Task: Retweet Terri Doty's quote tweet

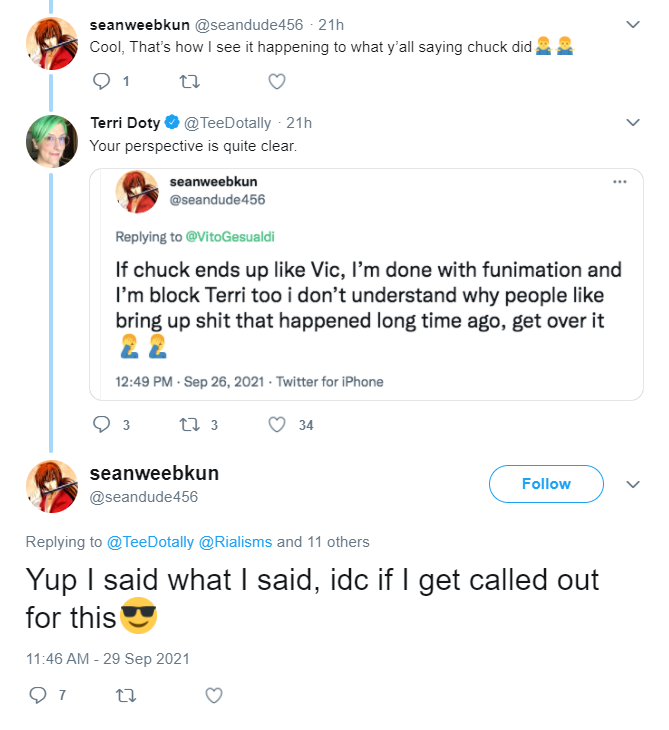Action: coord(189,425)
